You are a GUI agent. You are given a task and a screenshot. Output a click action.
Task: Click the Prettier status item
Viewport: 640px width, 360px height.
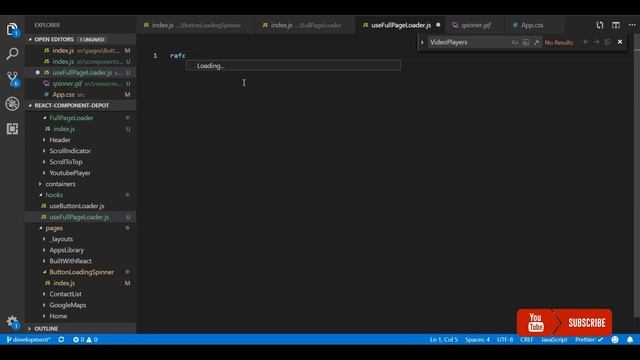click(x=589, y=340)
